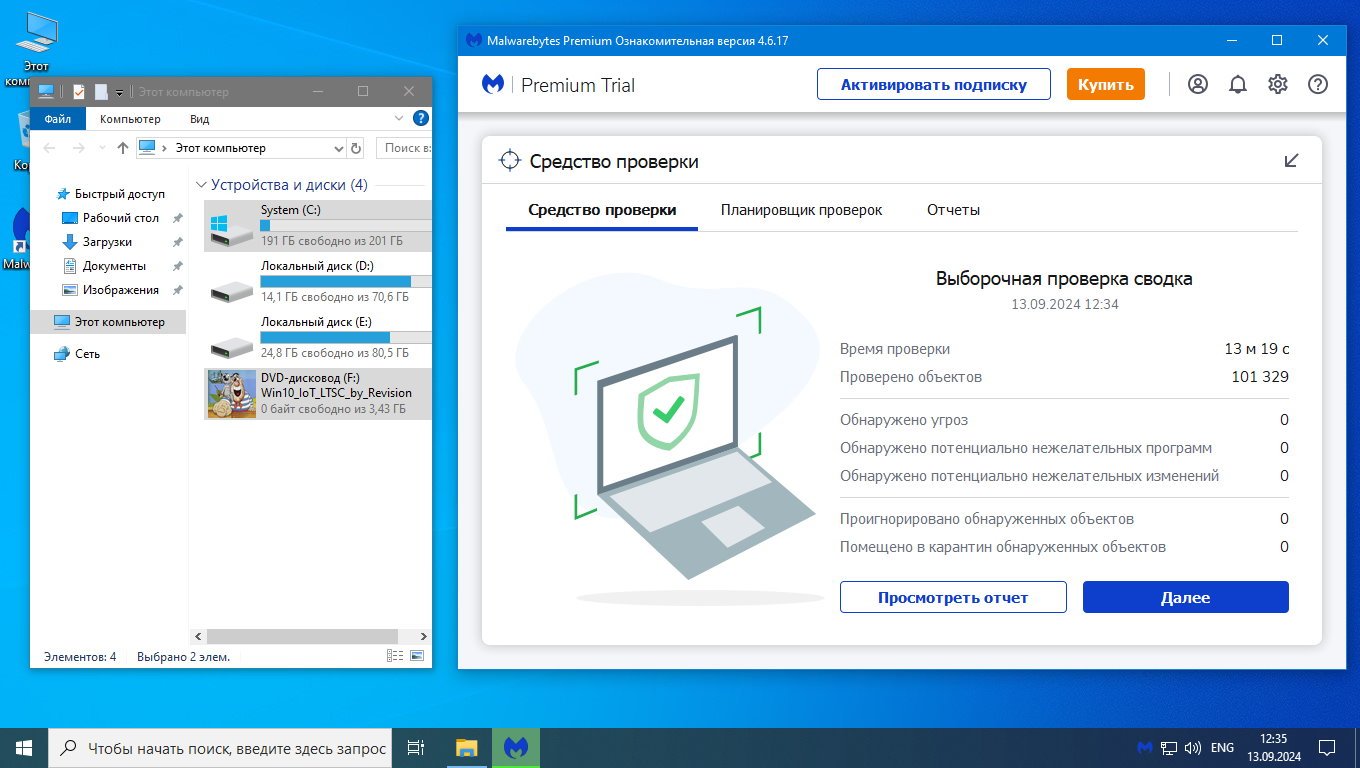Click the Локальный диск (E:) usage bar

click(x=346, y=338)
